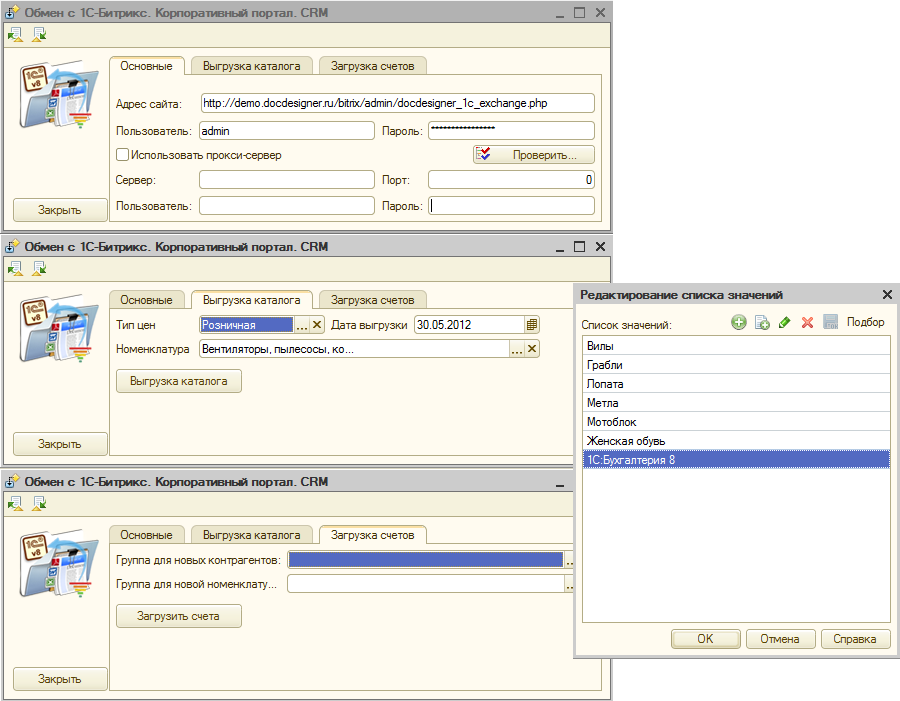The width and height of the screenshot is (900, 701).
Task: Switch to Основные tab in the middle window
Action: tap(146, 300)
